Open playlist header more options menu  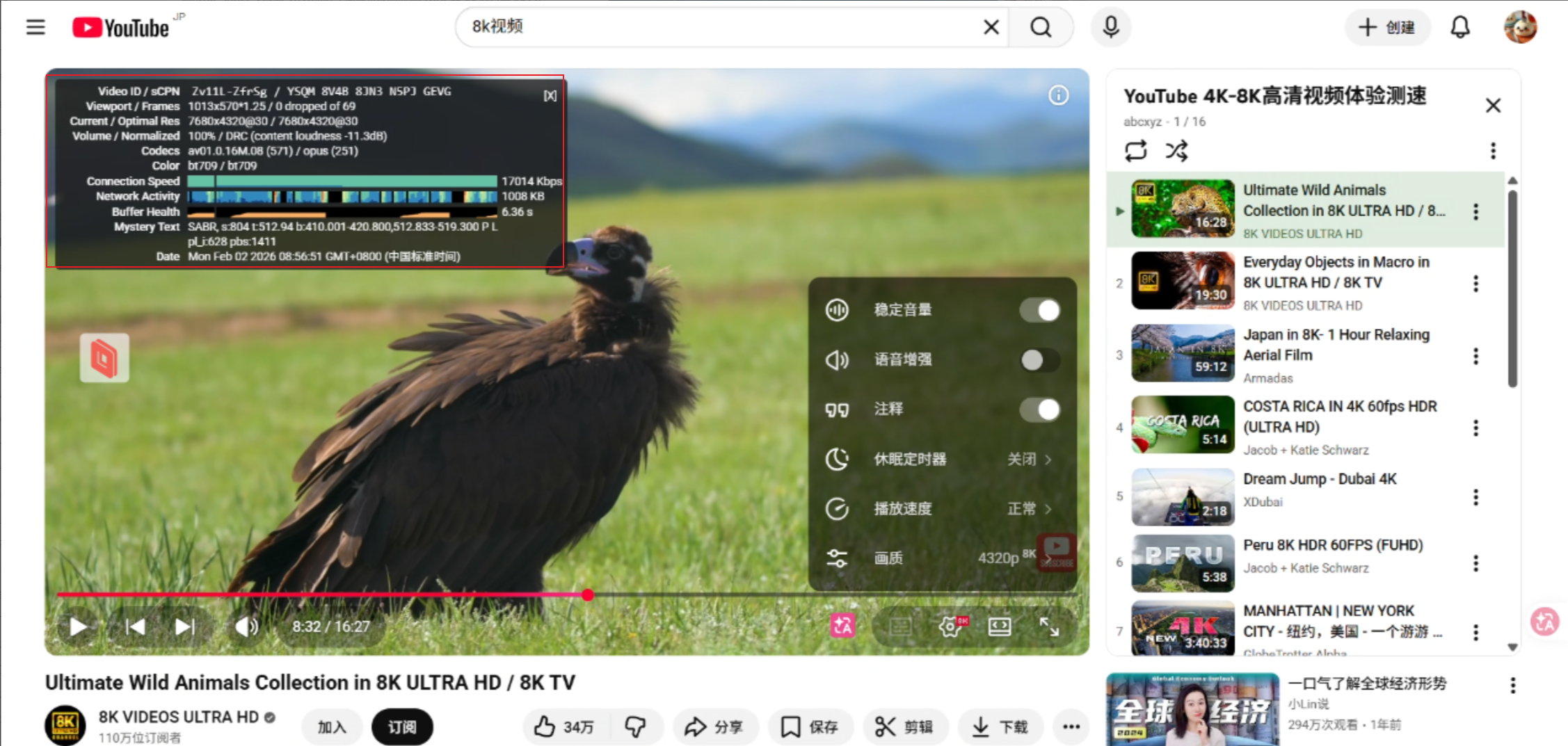pyautogui.click(x=1493, y=151)
